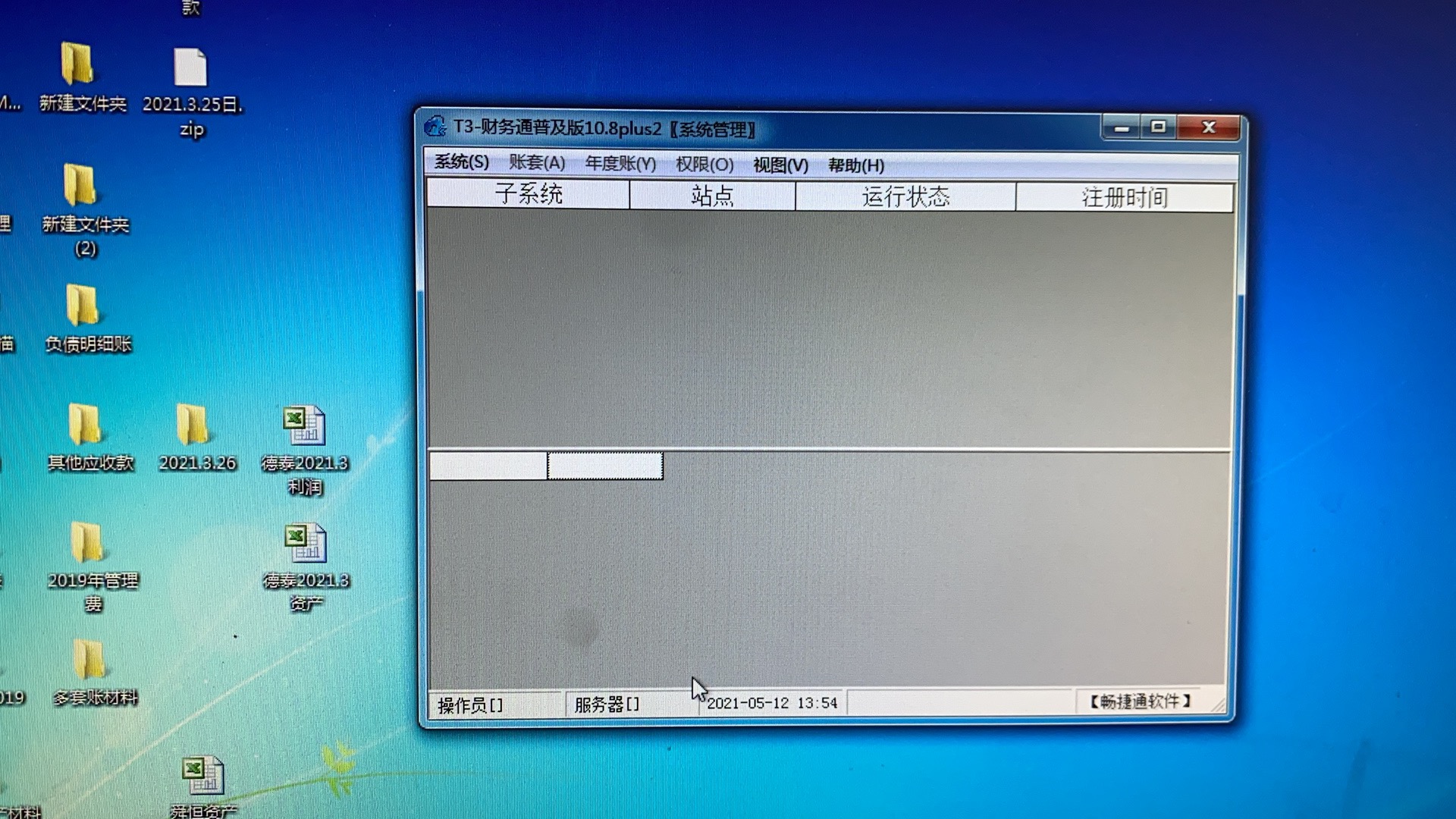The width and height of the screenshot is (1456, 819).
Task: Click the window title text T3-财务通普及版10.8plus2
Action: click(557, 128)
